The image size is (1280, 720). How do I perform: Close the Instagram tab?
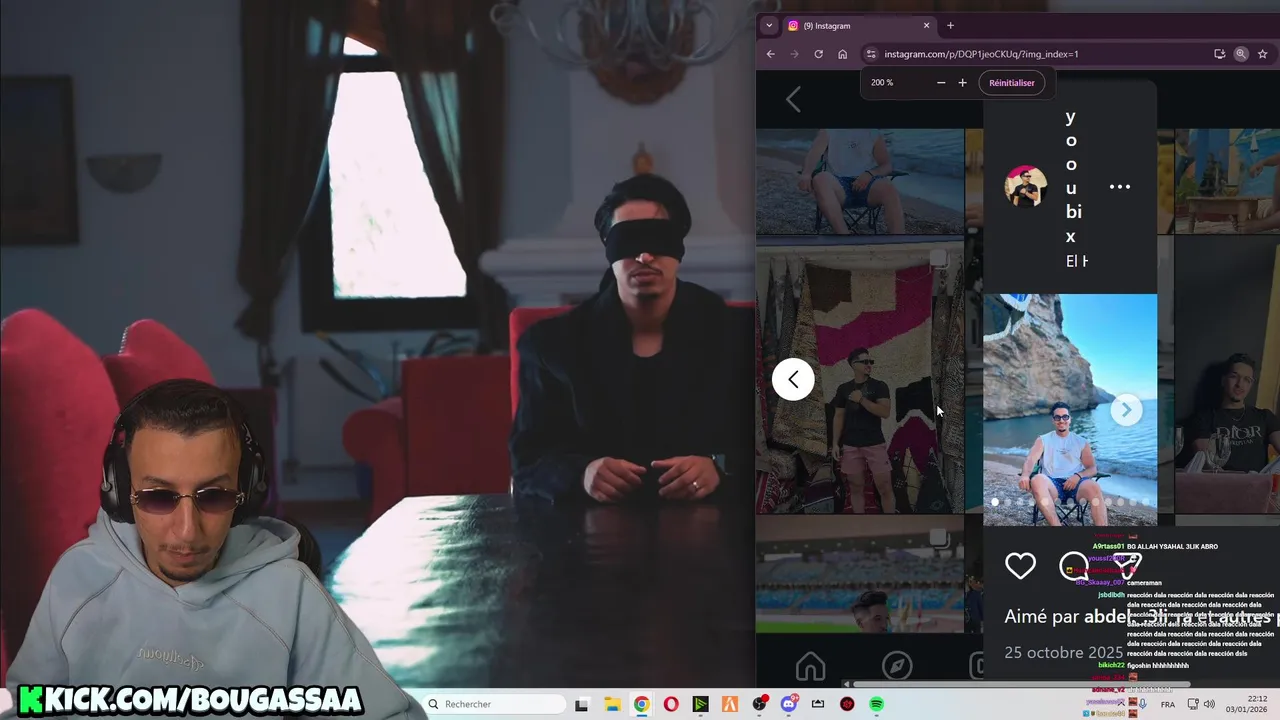[x=926, y=26]
